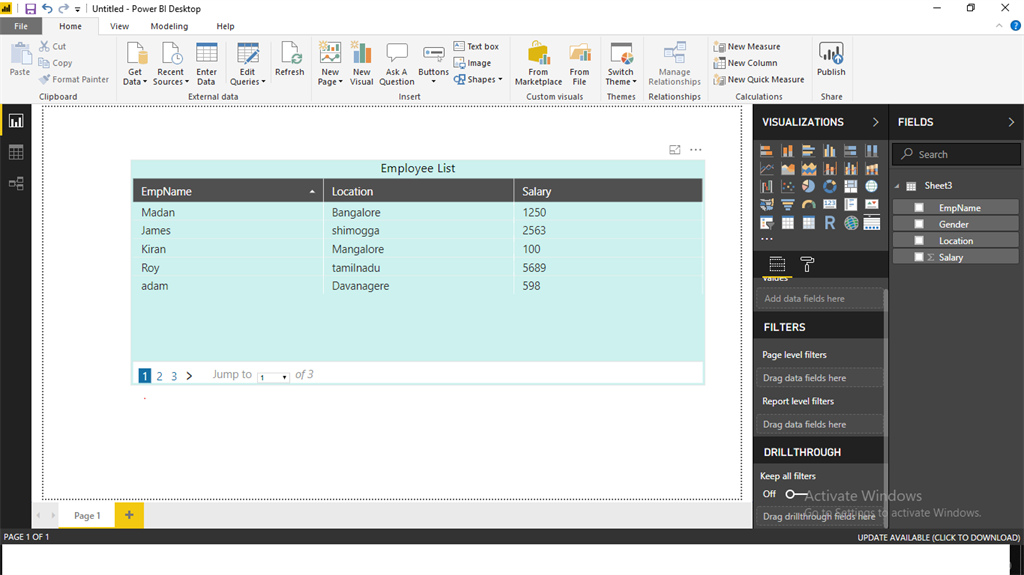
Task: Open Model view icon in left sidebar
Action: [x=16, y=183]
